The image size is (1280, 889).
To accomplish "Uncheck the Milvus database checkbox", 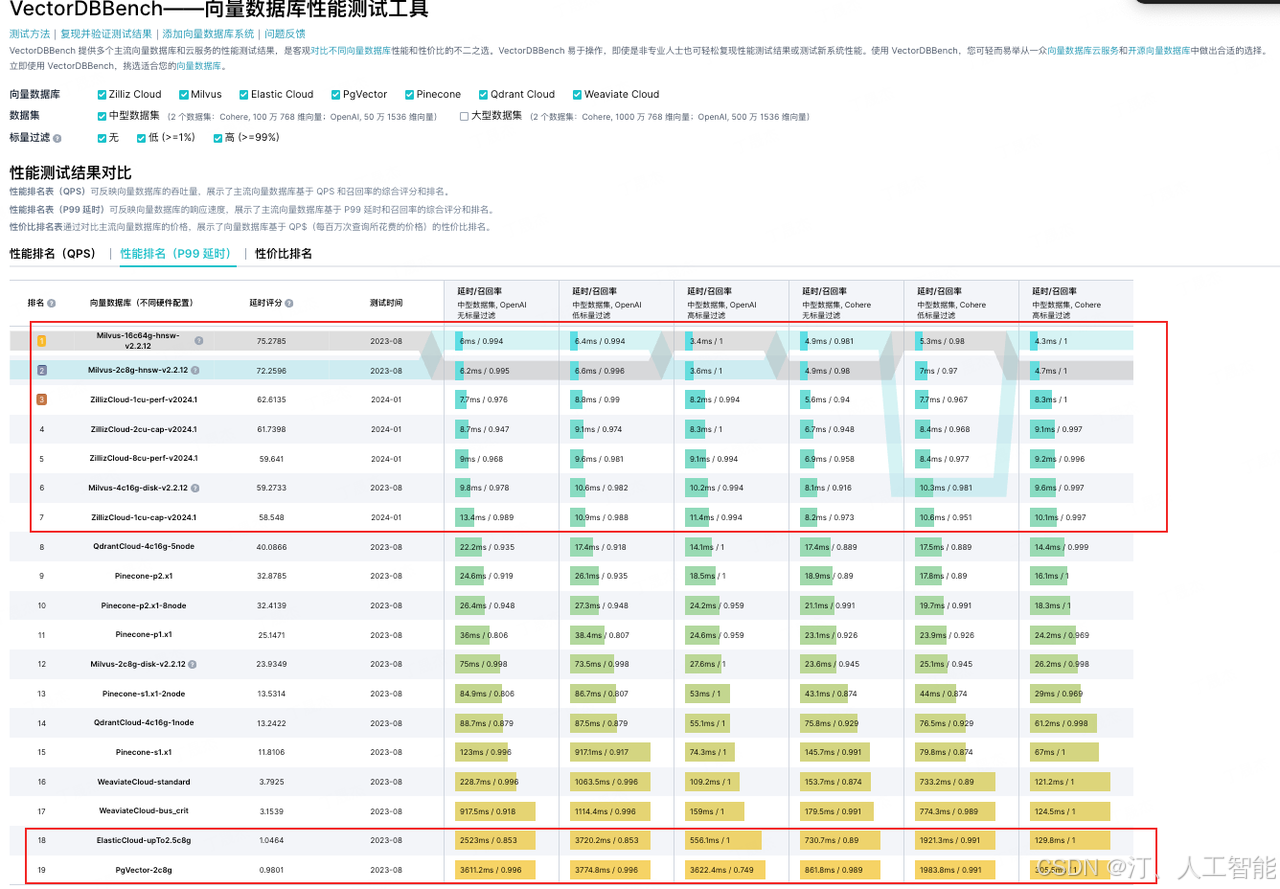I will 184,95.
